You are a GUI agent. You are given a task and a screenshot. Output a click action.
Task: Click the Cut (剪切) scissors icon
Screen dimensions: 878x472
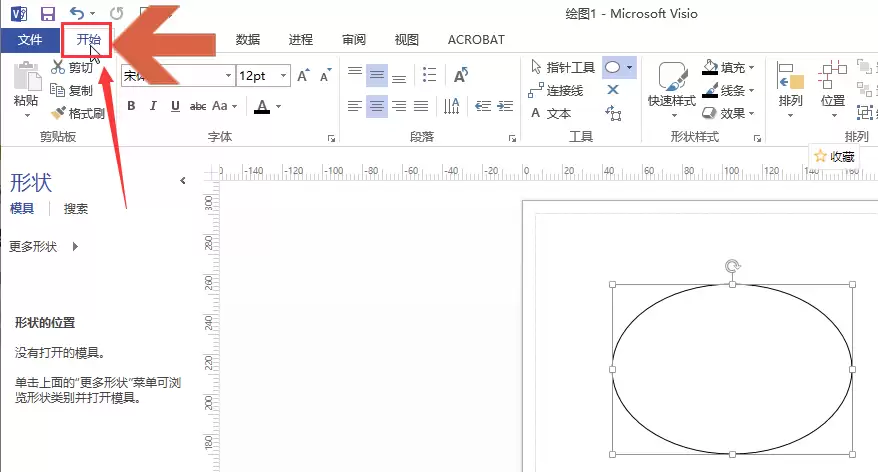pyautogui.click(x=58, y=67)
